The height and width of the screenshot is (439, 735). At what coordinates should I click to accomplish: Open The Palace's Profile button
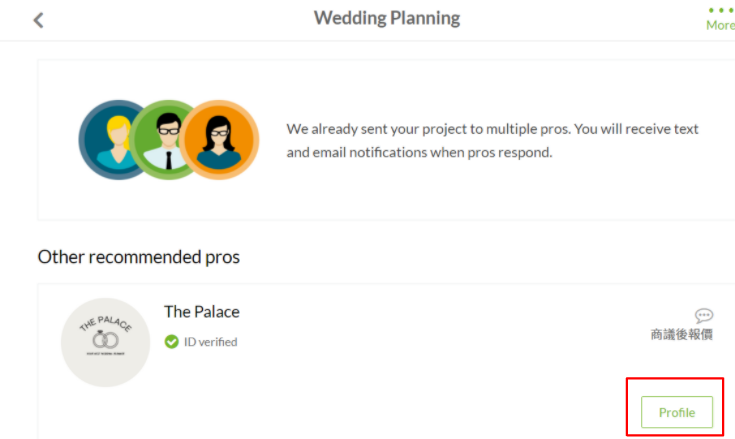(x=677, y=412)
